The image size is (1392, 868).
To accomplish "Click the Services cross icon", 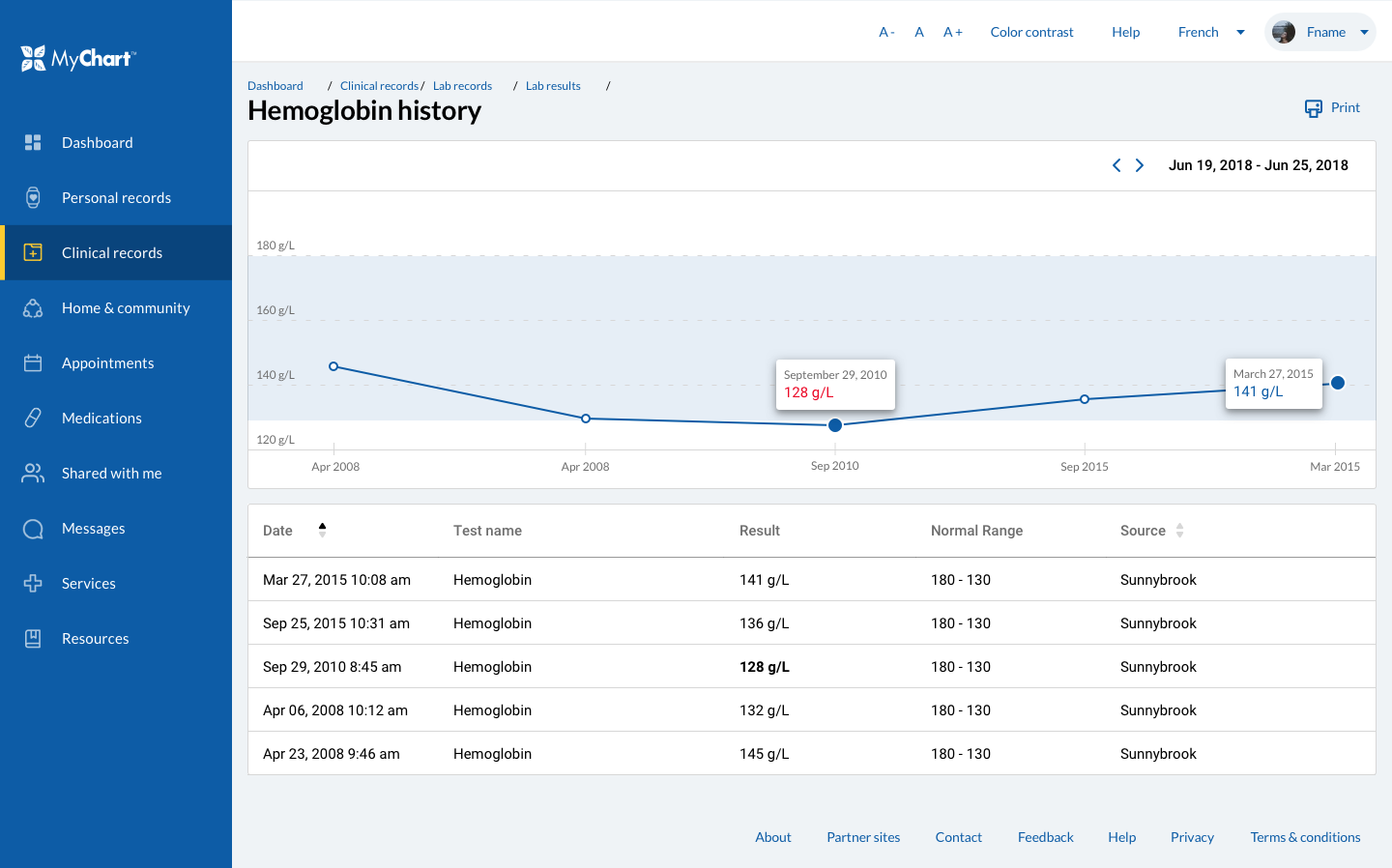I will [33, 584].
